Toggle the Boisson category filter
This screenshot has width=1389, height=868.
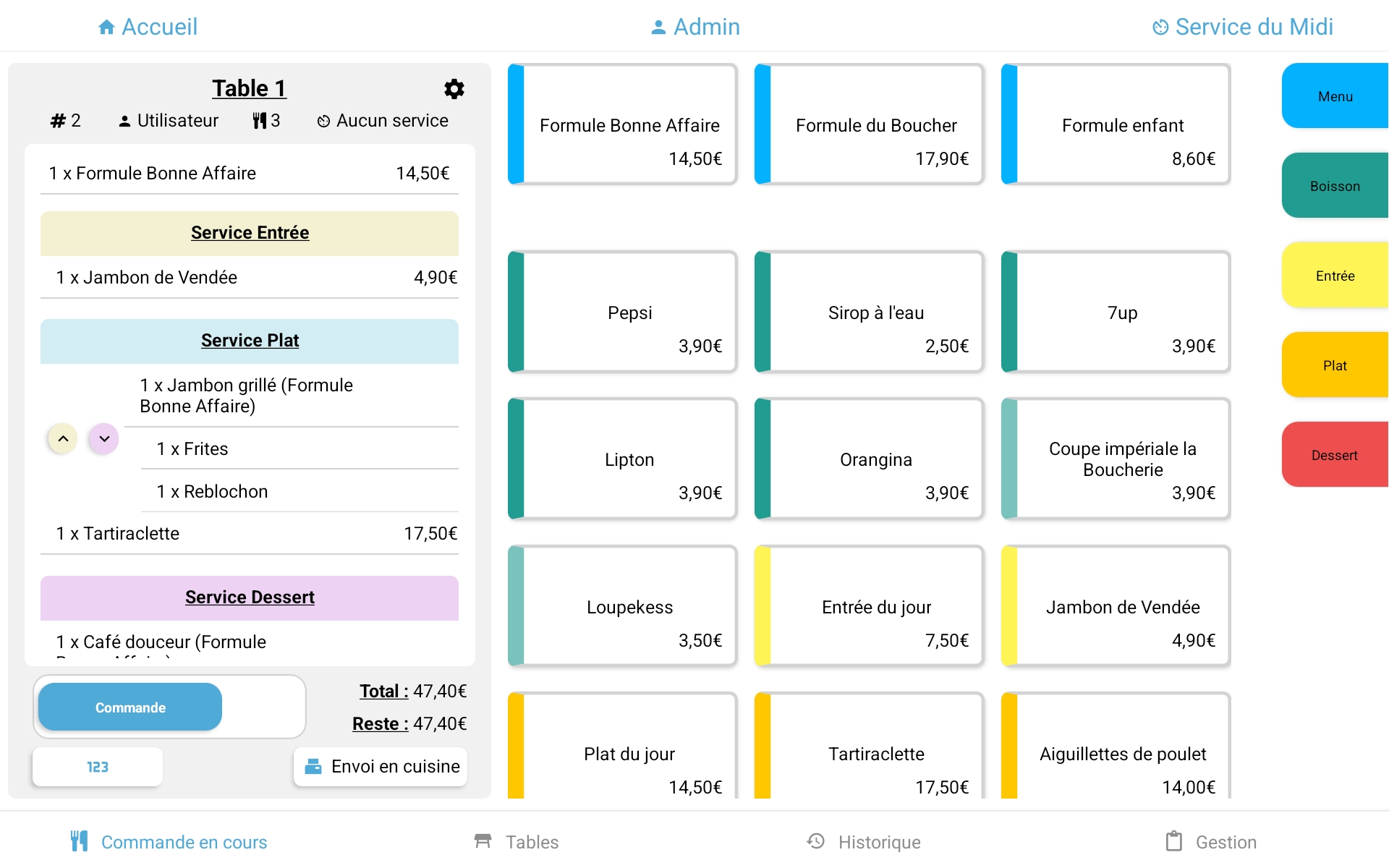click(x=1335, y=185)
